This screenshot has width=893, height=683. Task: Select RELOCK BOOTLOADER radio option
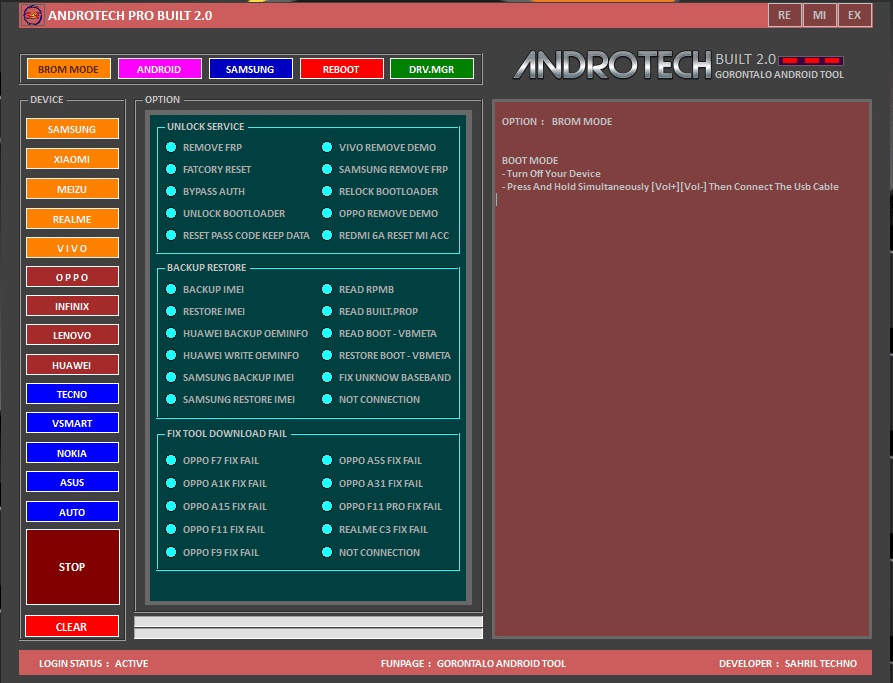(380, 191)
